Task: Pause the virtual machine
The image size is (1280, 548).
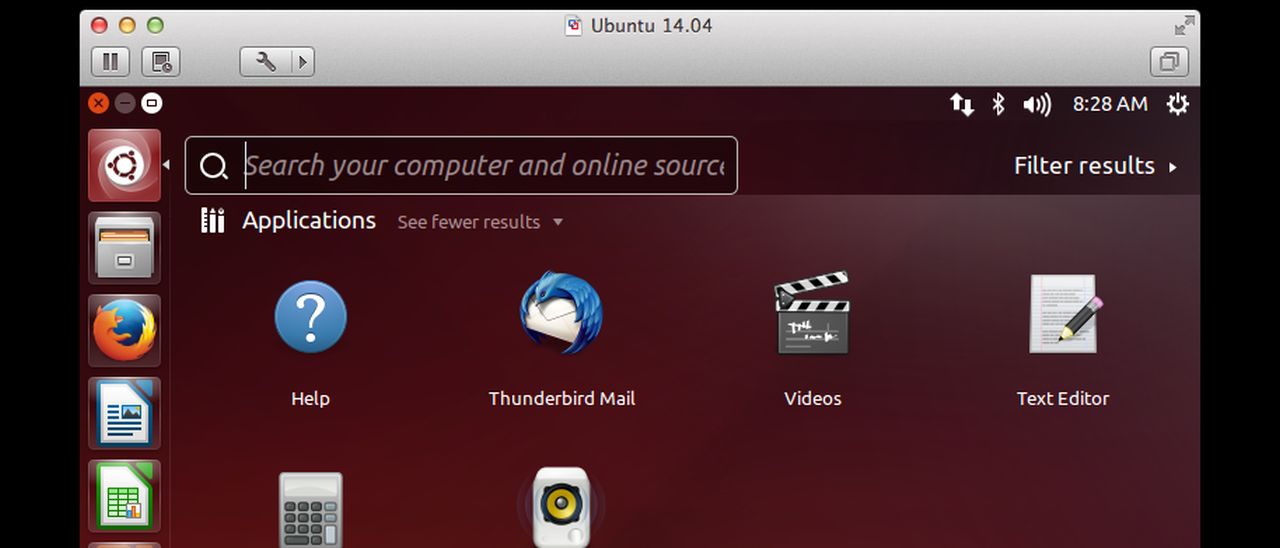Action: 110,62
